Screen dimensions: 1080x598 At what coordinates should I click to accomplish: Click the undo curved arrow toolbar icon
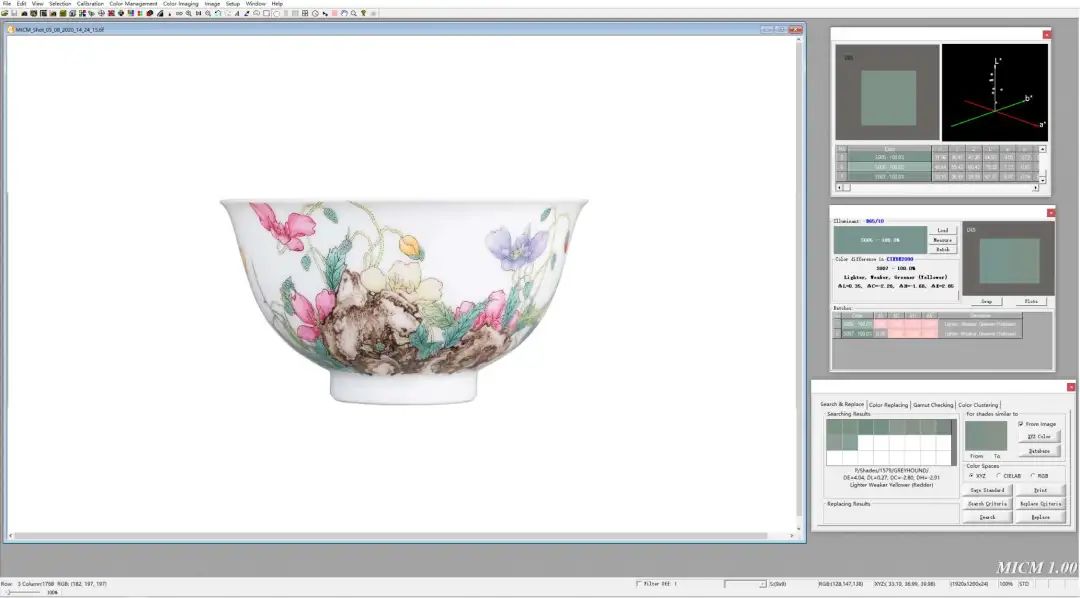218,13
